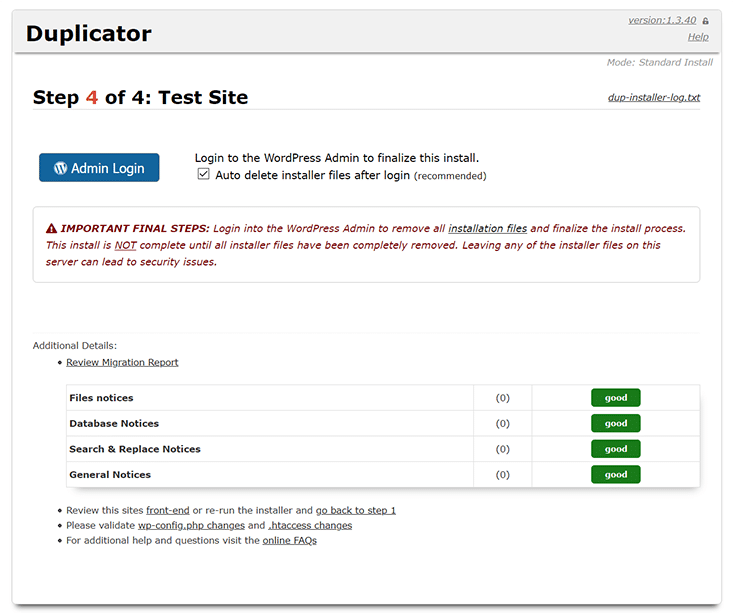Click good badge for Database Notices
Screen dimensions: 733x616
[616, 423]
